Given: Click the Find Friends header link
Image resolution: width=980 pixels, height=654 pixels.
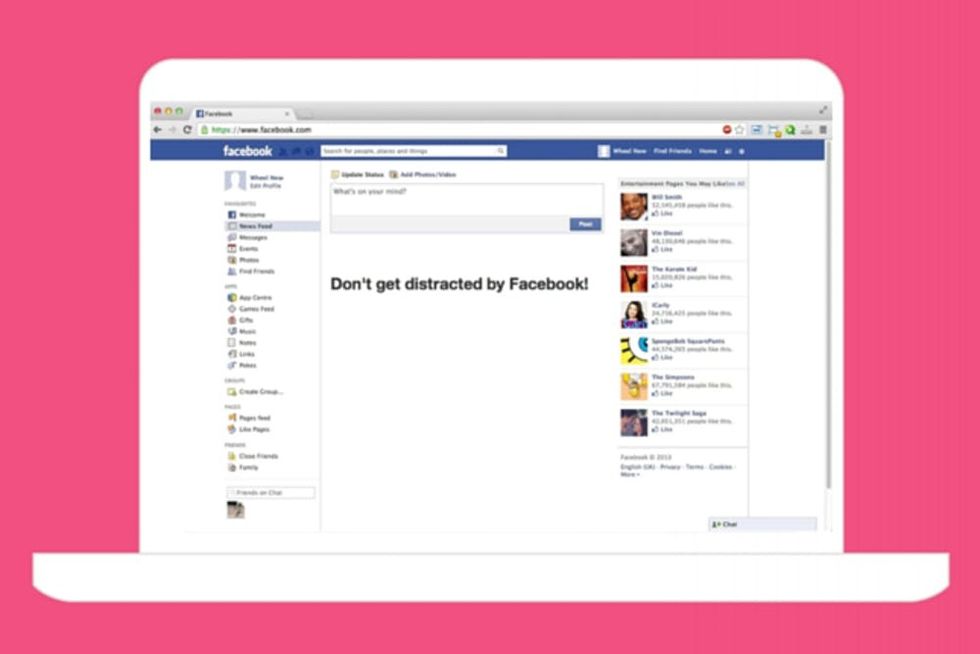Looking at the screenshot, I should click(x=672, y=151).
